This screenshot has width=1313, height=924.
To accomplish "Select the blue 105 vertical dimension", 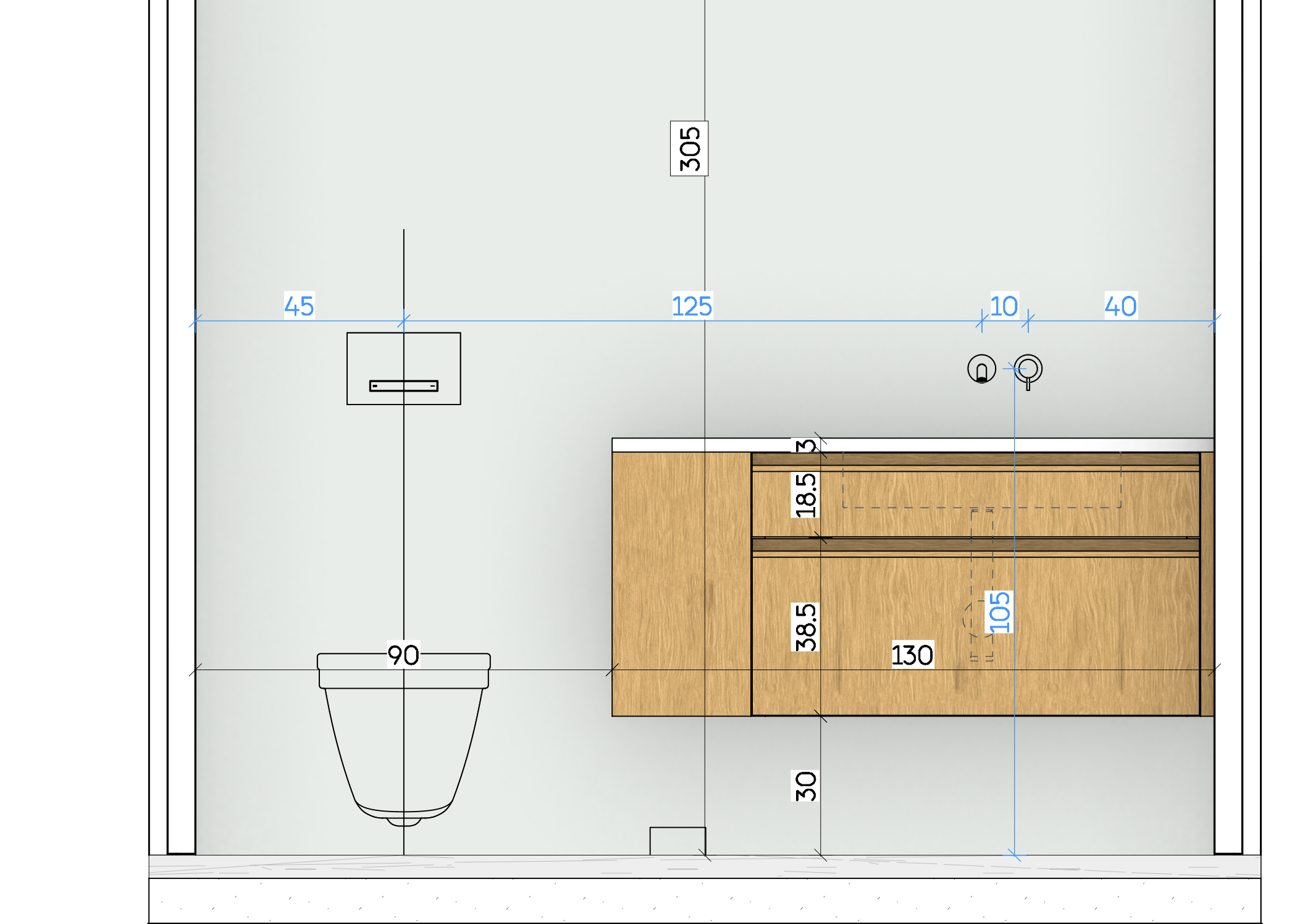I will tap(999, 612).
